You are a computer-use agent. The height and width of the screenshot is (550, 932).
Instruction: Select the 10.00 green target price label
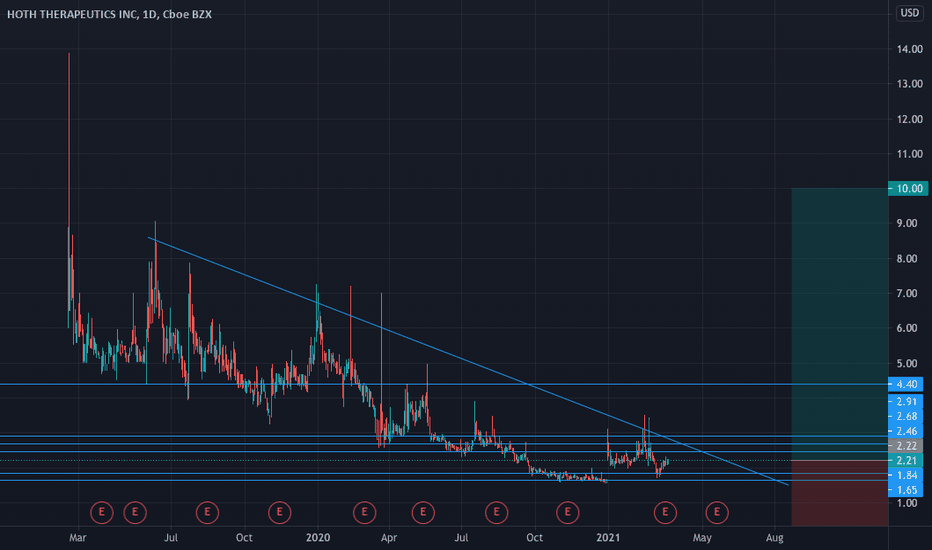tap(908, 188)
